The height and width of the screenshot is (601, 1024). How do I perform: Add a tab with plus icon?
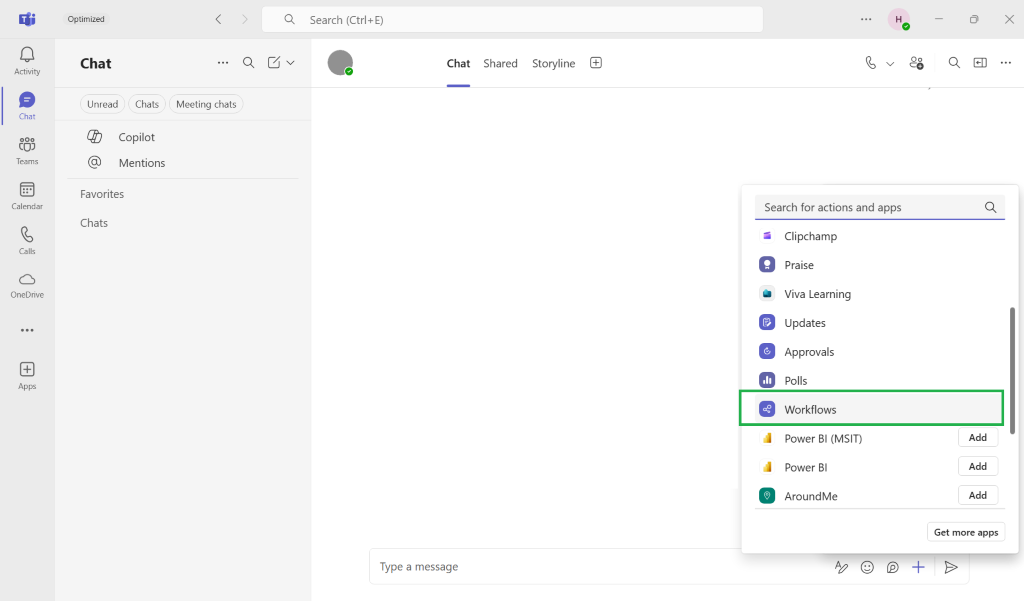pos(596,63)
